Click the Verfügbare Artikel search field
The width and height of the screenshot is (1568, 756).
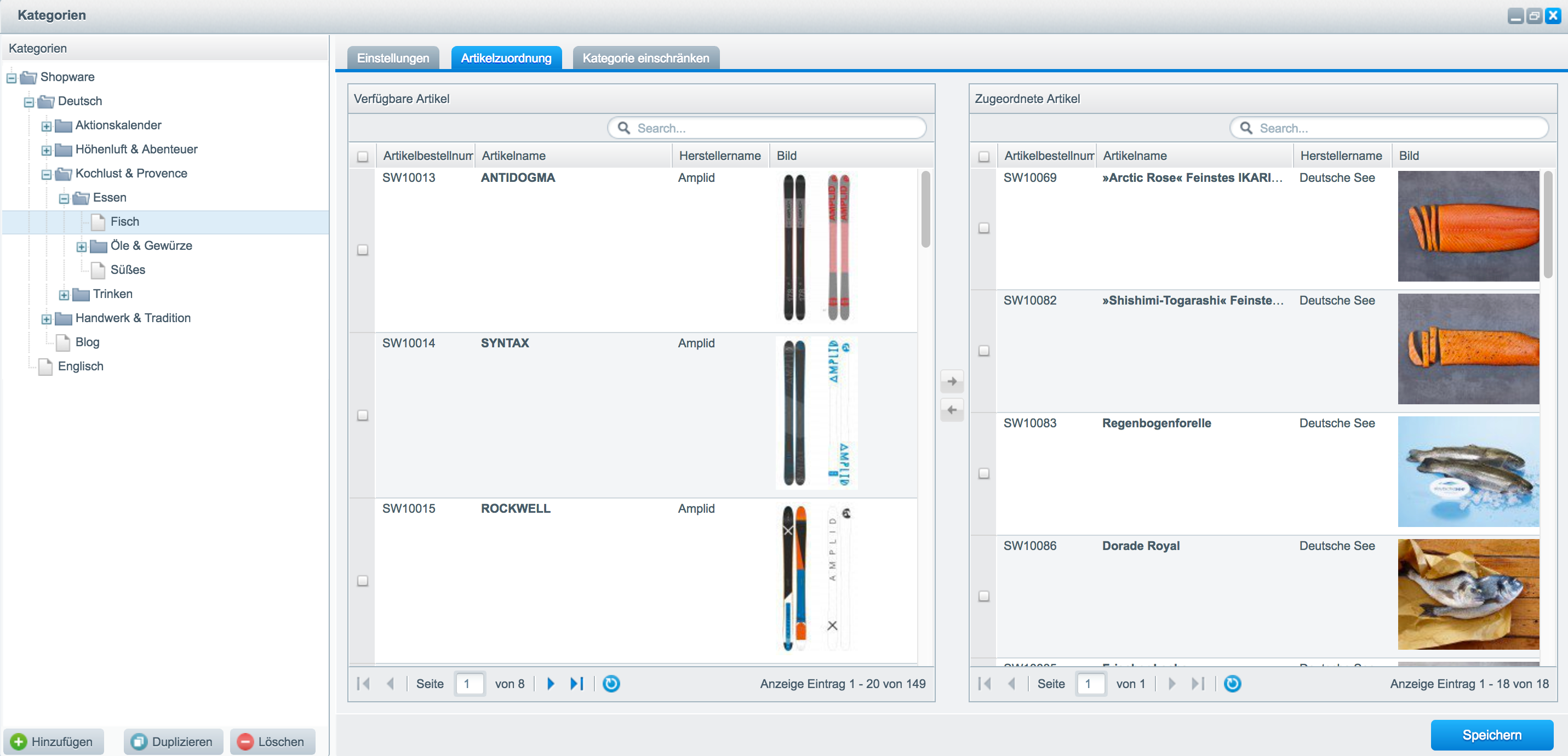[x=767, y=128]
